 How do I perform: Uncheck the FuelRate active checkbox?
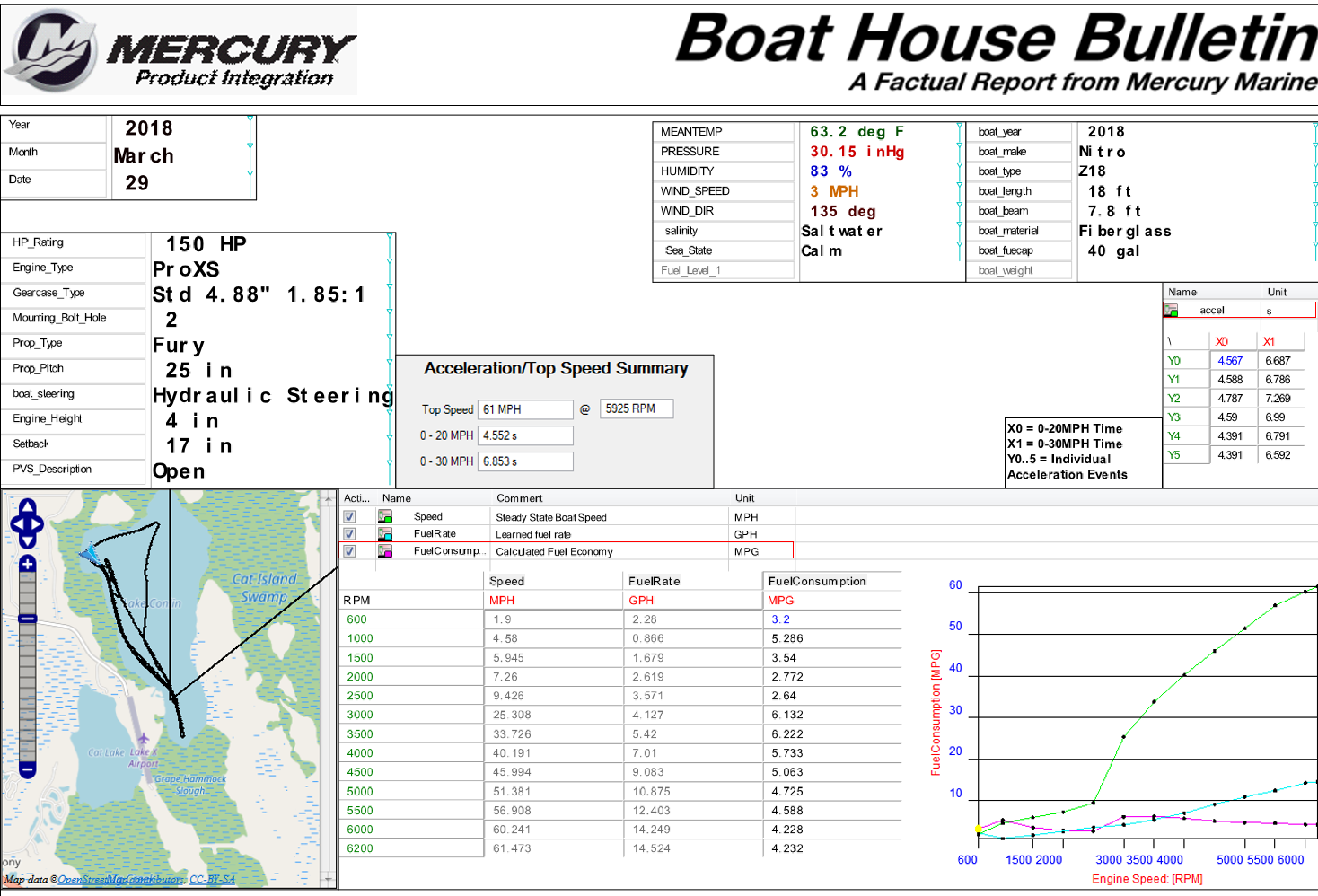tap(349, 533)
